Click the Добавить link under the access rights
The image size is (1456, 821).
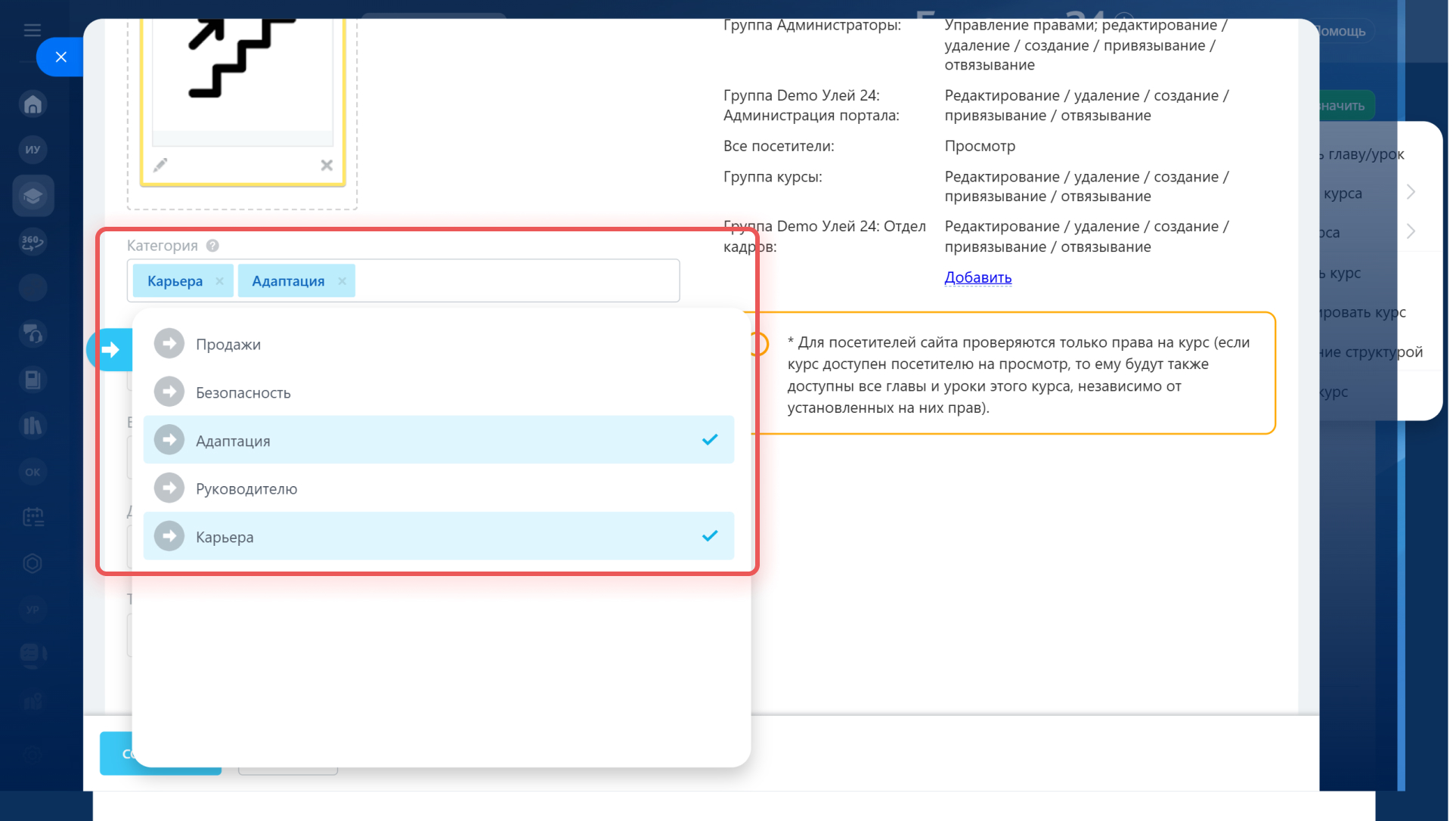[977, 277]
